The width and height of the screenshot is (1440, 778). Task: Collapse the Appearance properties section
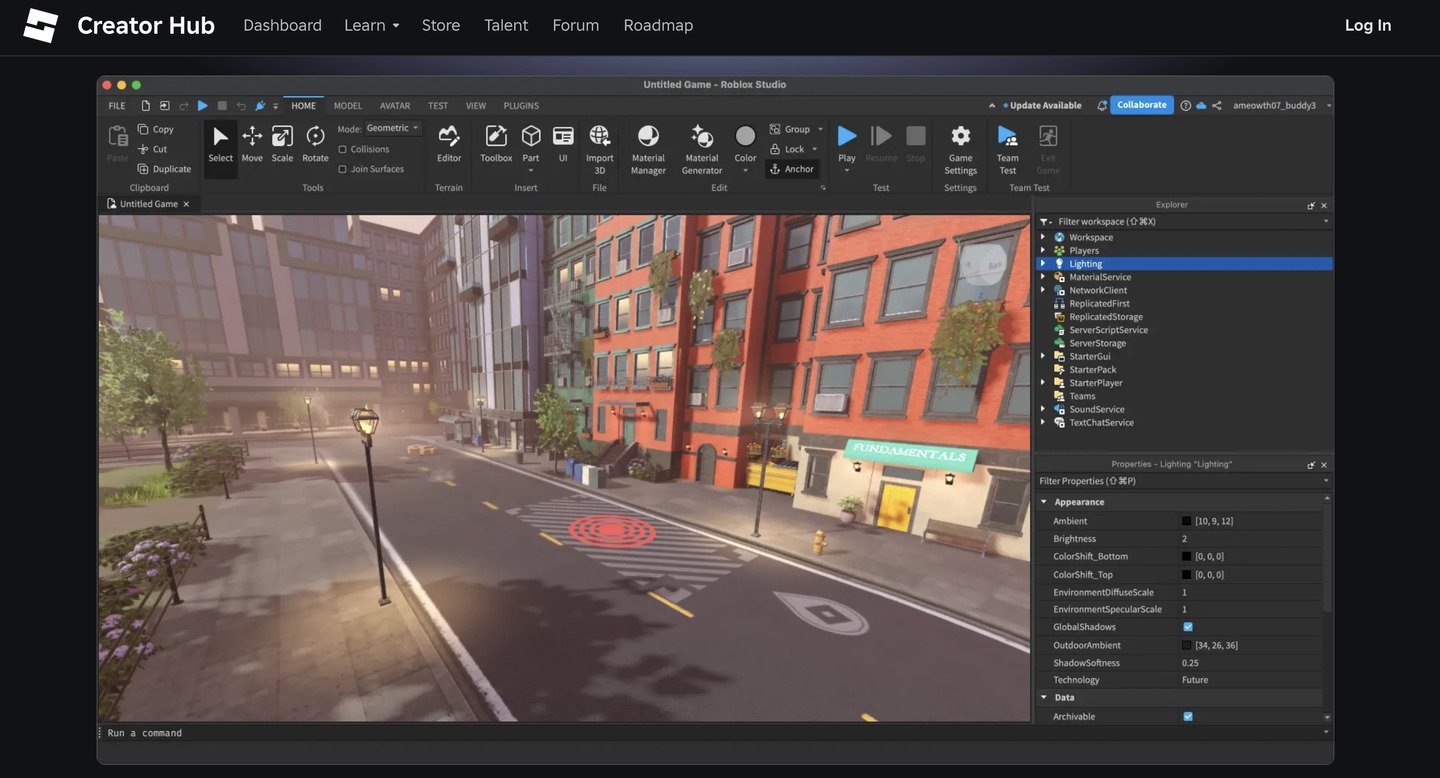pyautogui.click(x=1044, y=502)
